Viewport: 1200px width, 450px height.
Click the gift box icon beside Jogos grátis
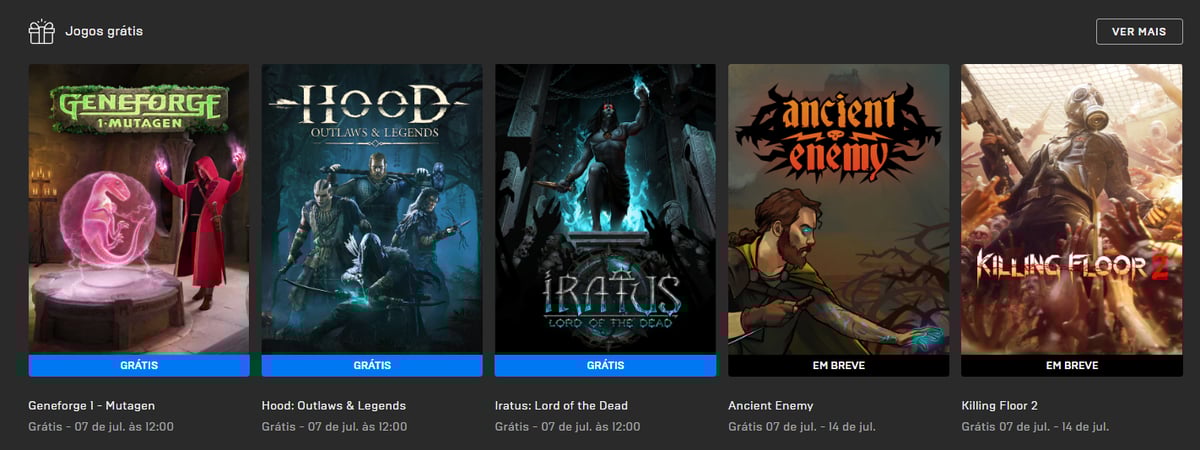pos(41,32)
